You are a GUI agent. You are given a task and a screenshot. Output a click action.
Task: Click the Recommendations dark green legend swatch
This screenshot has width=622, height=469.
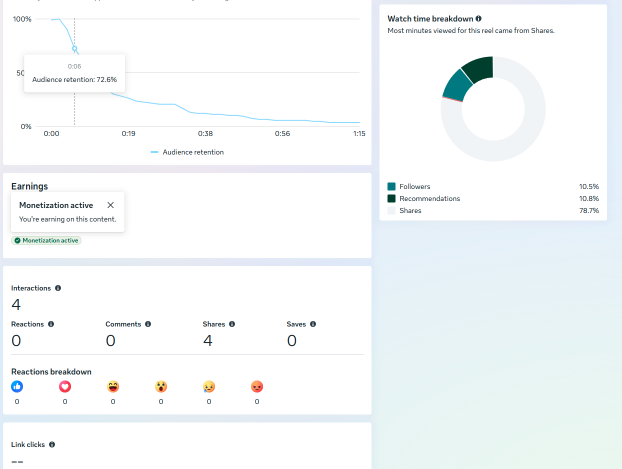[392, 198]
